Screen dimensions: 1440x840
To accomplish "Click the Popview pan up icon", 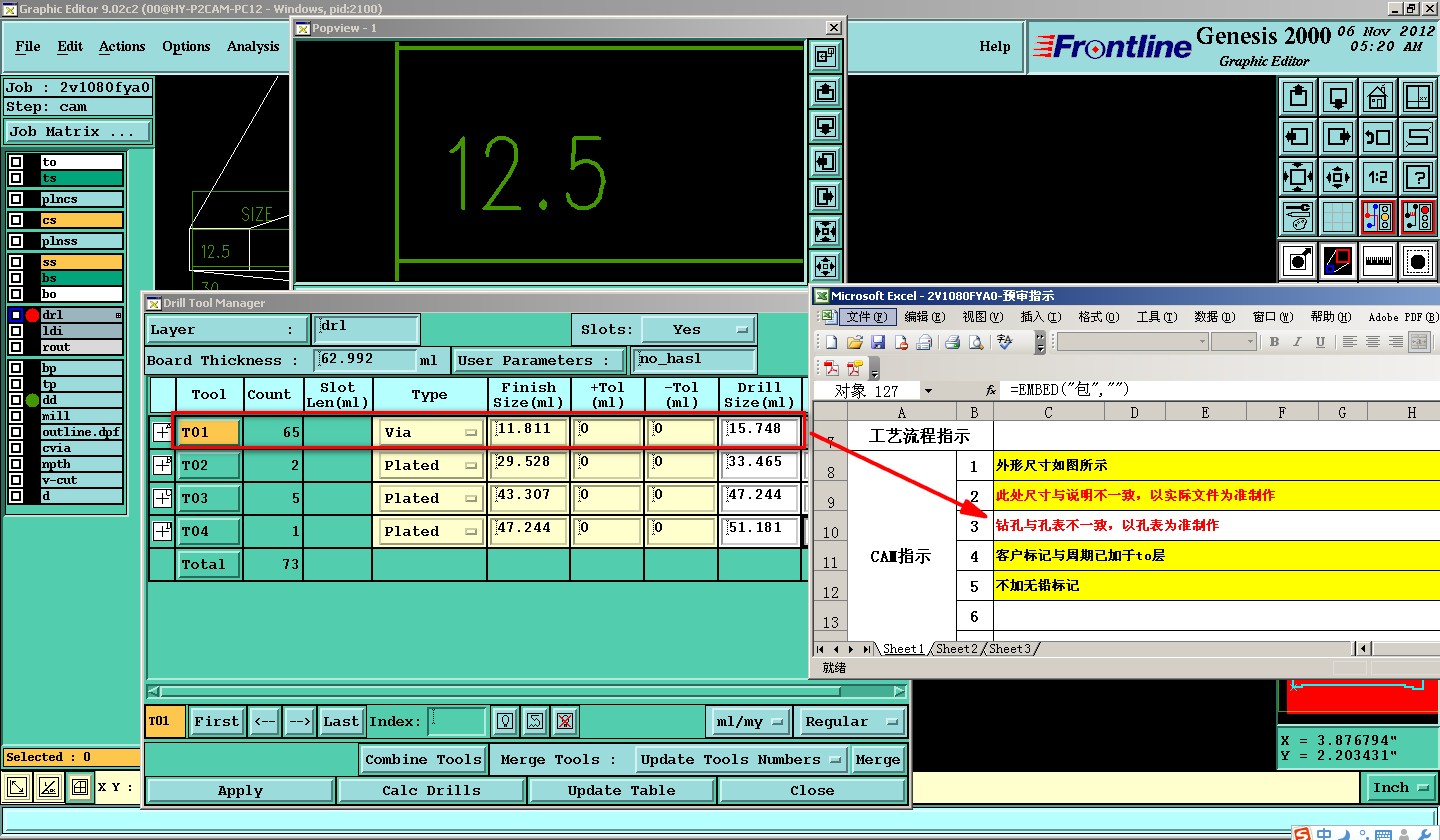I will coord(826,92).
